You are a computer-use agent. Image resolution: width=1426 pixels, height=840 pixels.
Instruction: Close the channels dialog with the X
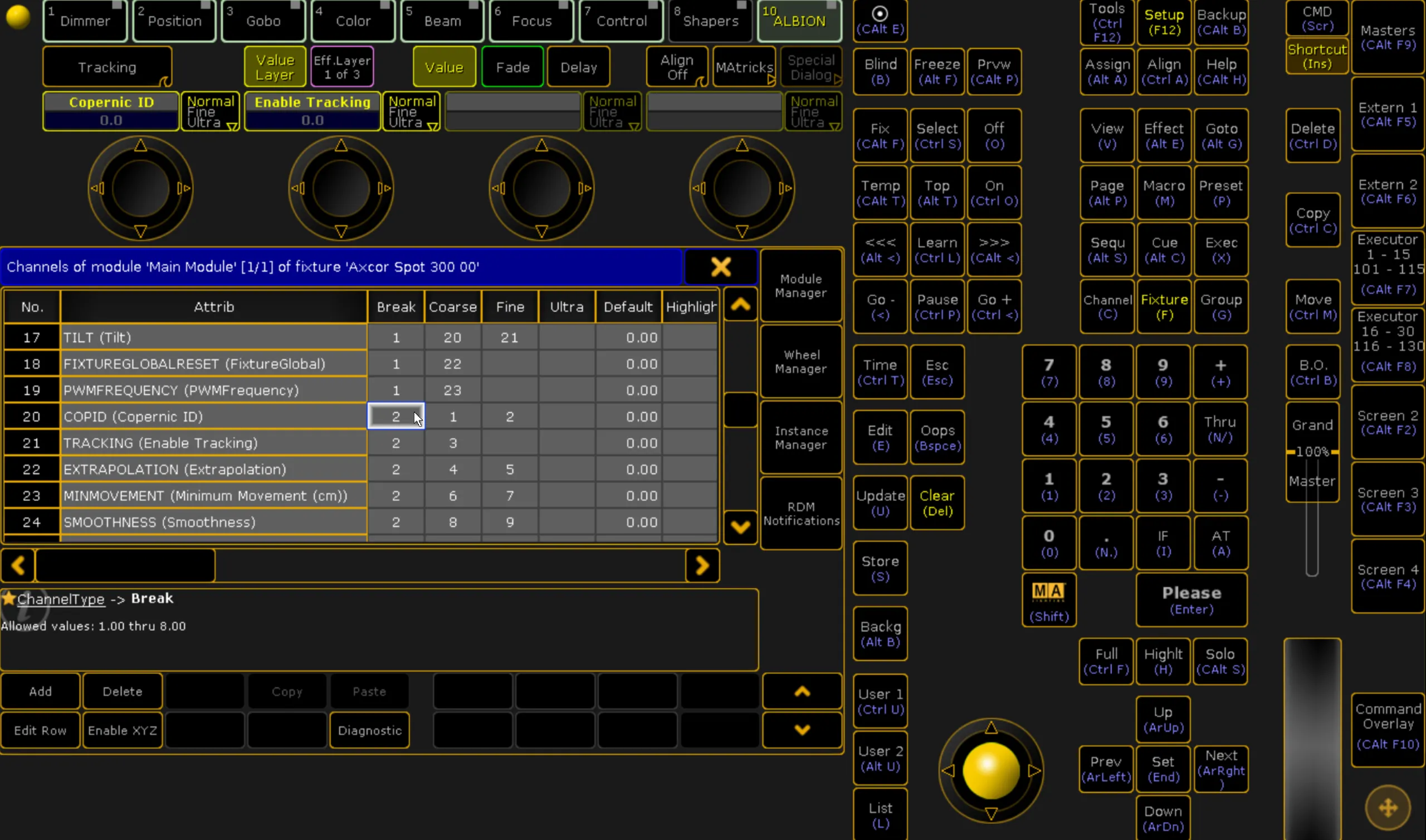tap(720, 267)
